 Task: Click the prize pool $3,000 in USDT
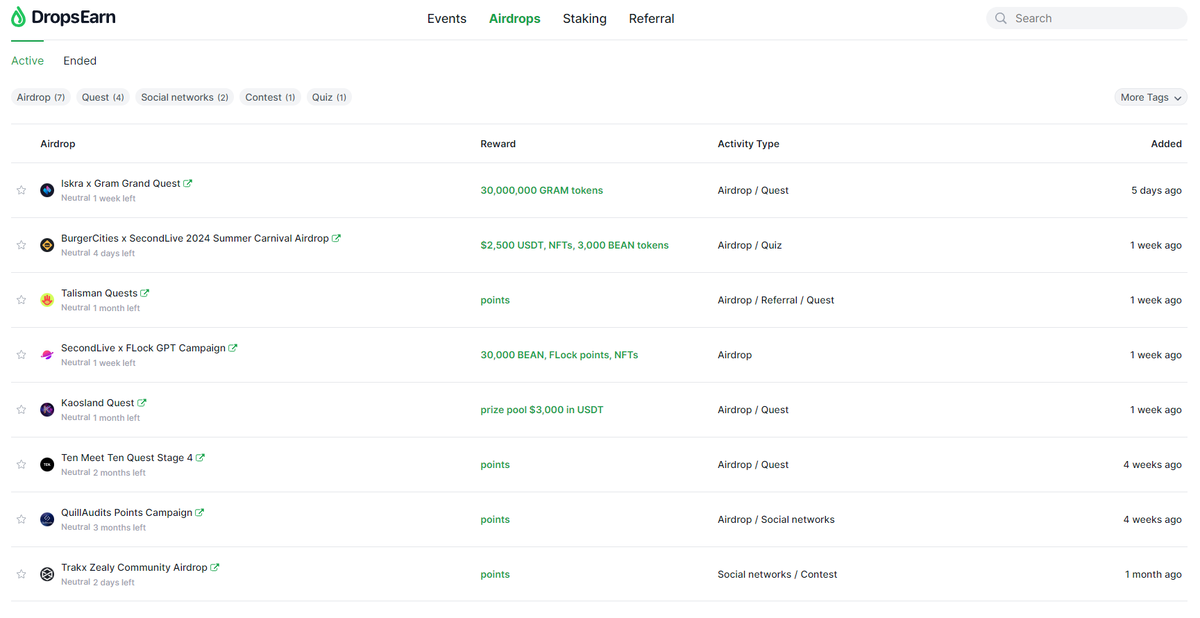pos(542,410)
